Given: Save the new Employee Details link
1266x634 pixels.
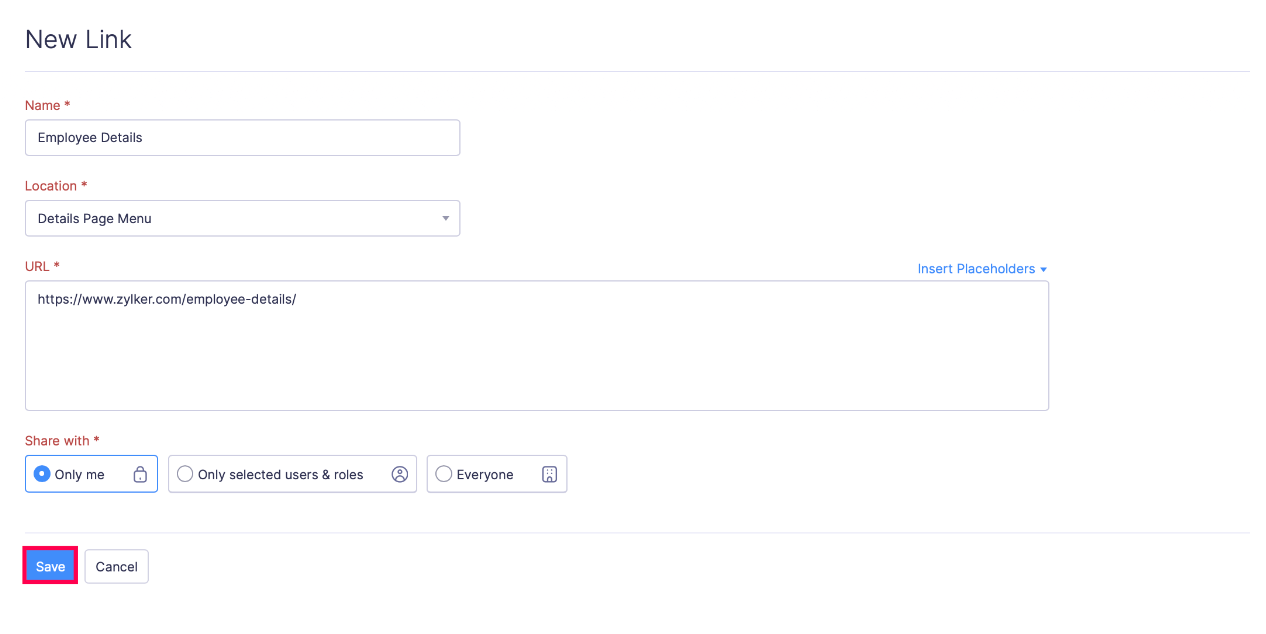Looking at the screenshot, I should coord(49,566).
